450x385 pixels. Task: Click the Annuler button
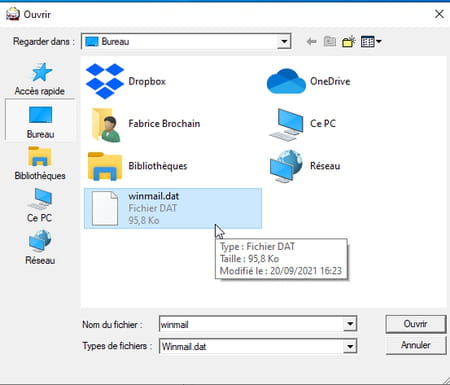coord(415,345)
